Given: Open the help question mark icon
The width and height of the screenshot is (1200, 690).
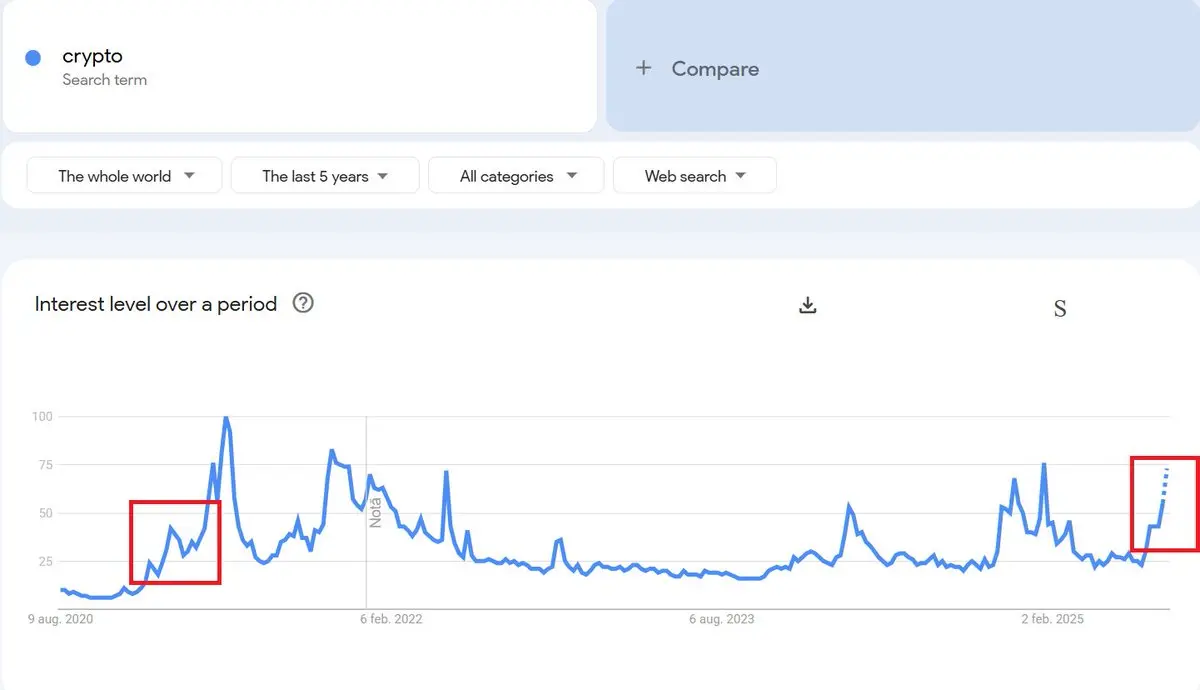Looking at the screenshot, I should 303,303.
